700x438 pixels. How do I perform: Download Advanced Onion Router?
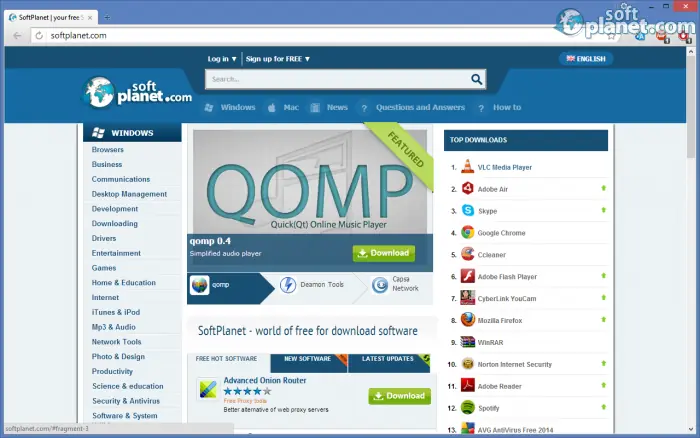[x=400, y=396]
